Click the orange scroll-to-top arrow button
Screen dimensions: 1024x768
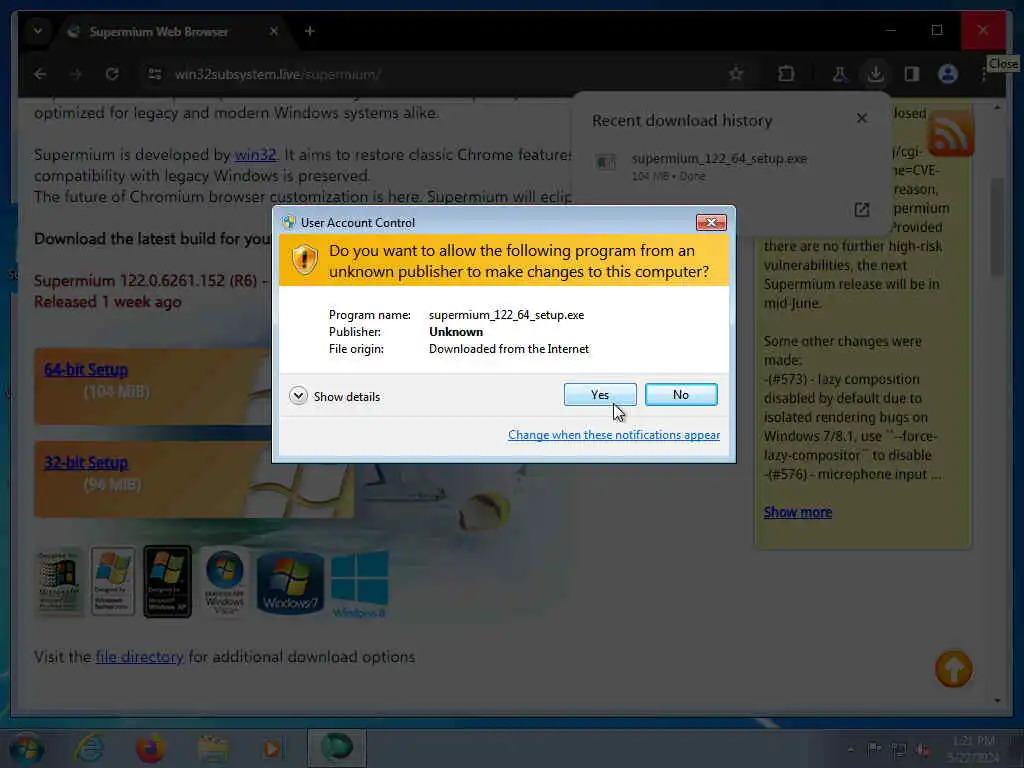[x=953, y=669]
